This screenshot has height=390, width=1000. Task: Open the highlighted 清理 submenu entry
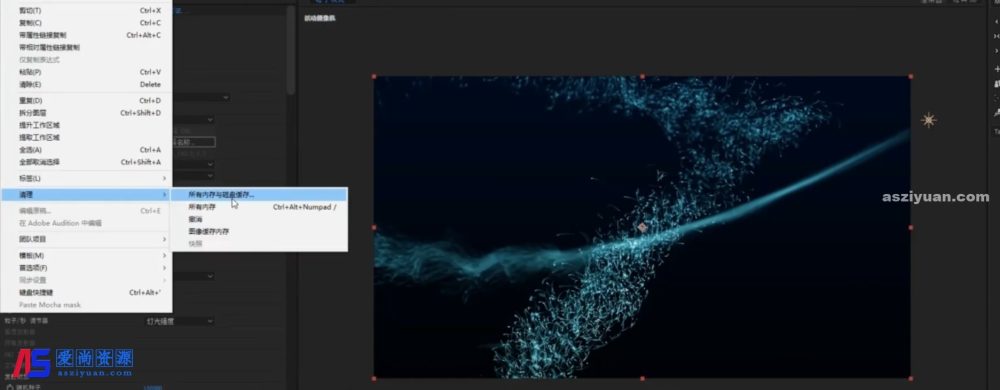[86, 194]
